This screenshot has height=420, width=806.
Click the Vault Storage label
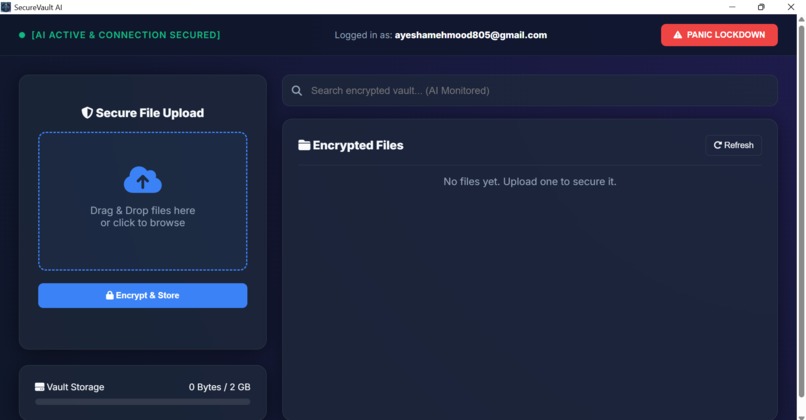[x=75, y=387]
